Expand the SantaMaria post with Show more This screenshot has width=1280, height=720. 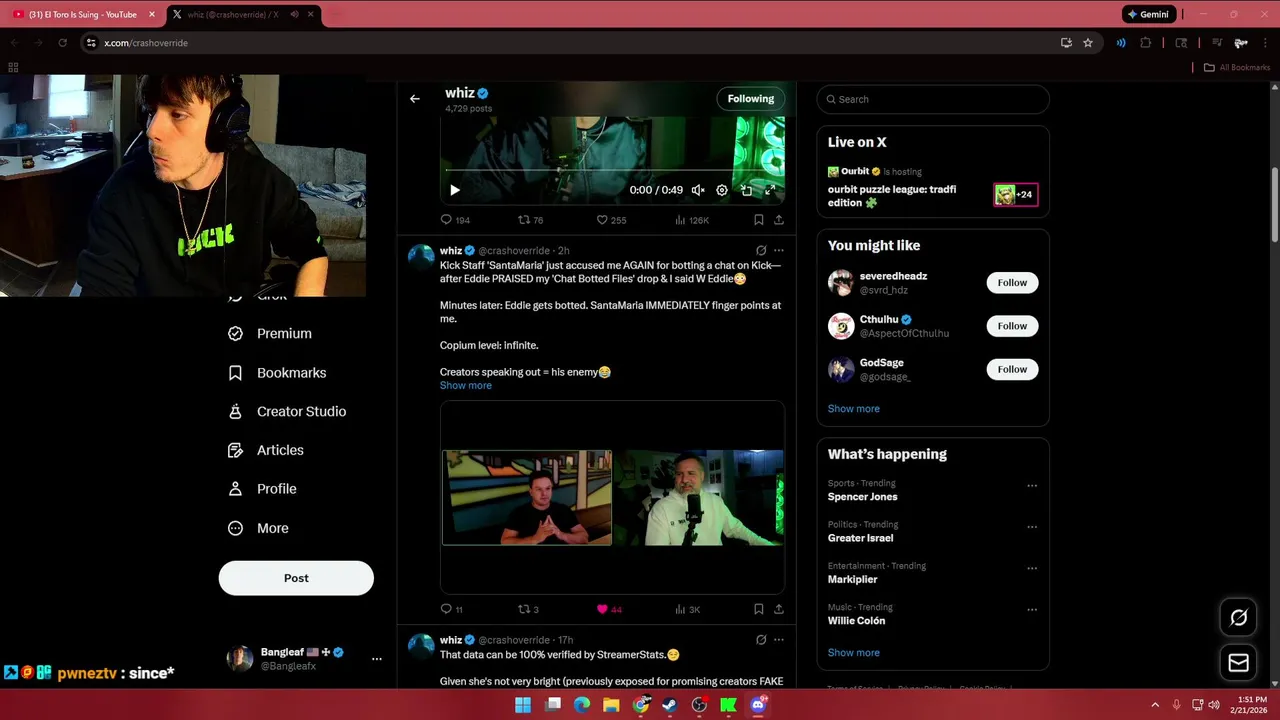coord(466,386)
